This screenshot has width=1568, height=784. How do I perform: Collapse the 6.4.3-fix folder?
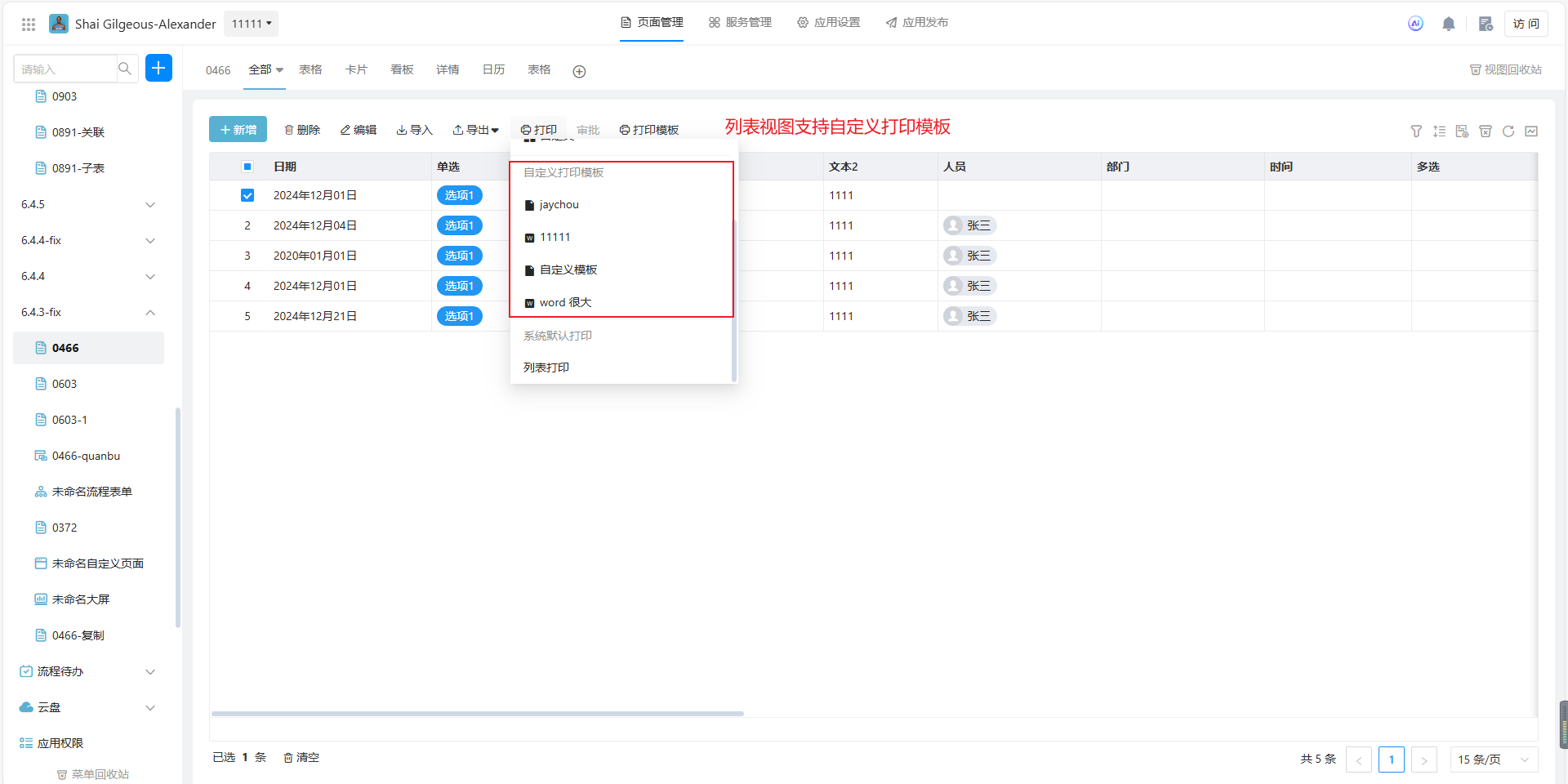coord(150,313)
